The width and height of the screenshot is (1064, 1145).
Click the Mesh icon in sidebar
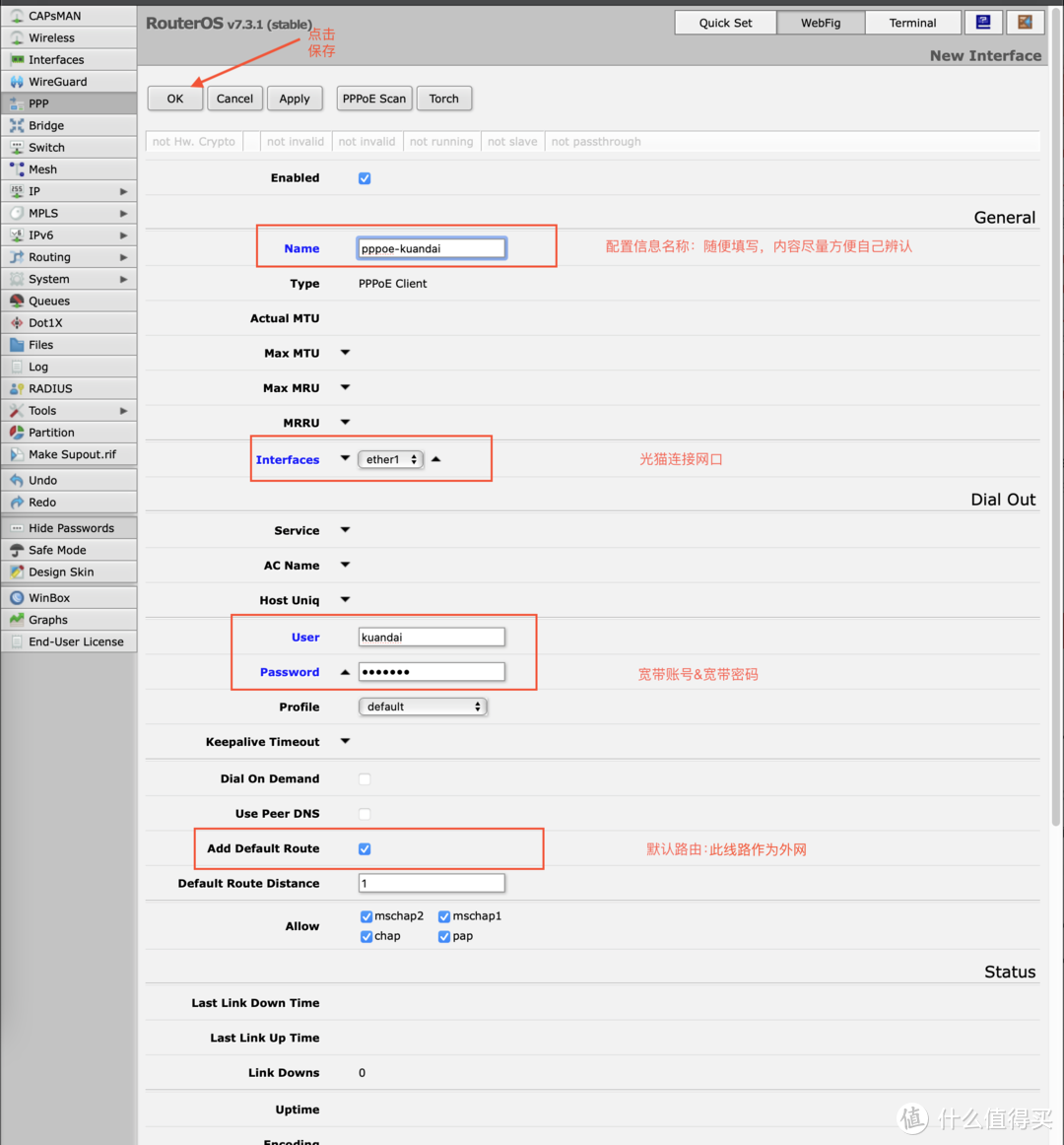[17, 168]
